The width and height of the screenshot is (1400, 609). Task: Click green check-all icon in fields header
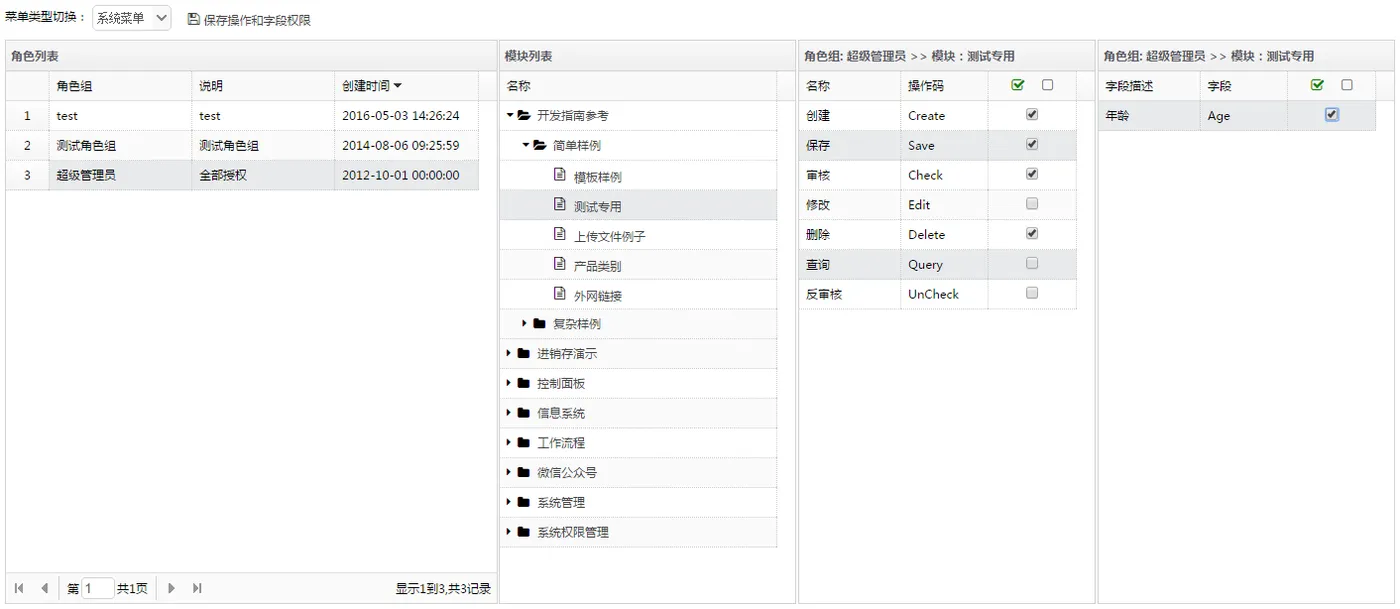point(1317,85)
